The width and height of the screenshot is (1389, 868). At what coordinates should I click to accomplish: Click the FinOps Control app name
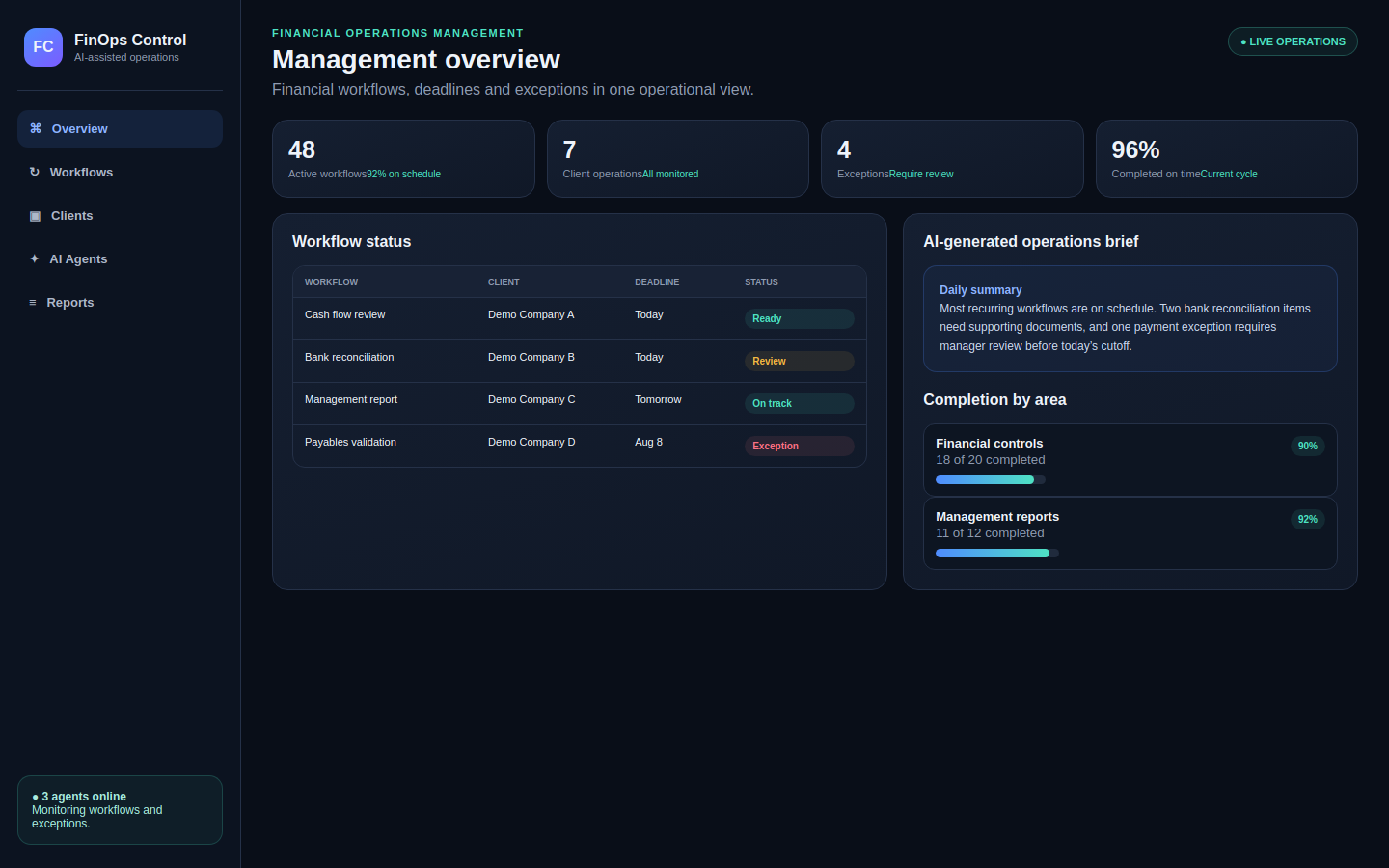coord(130,40)
